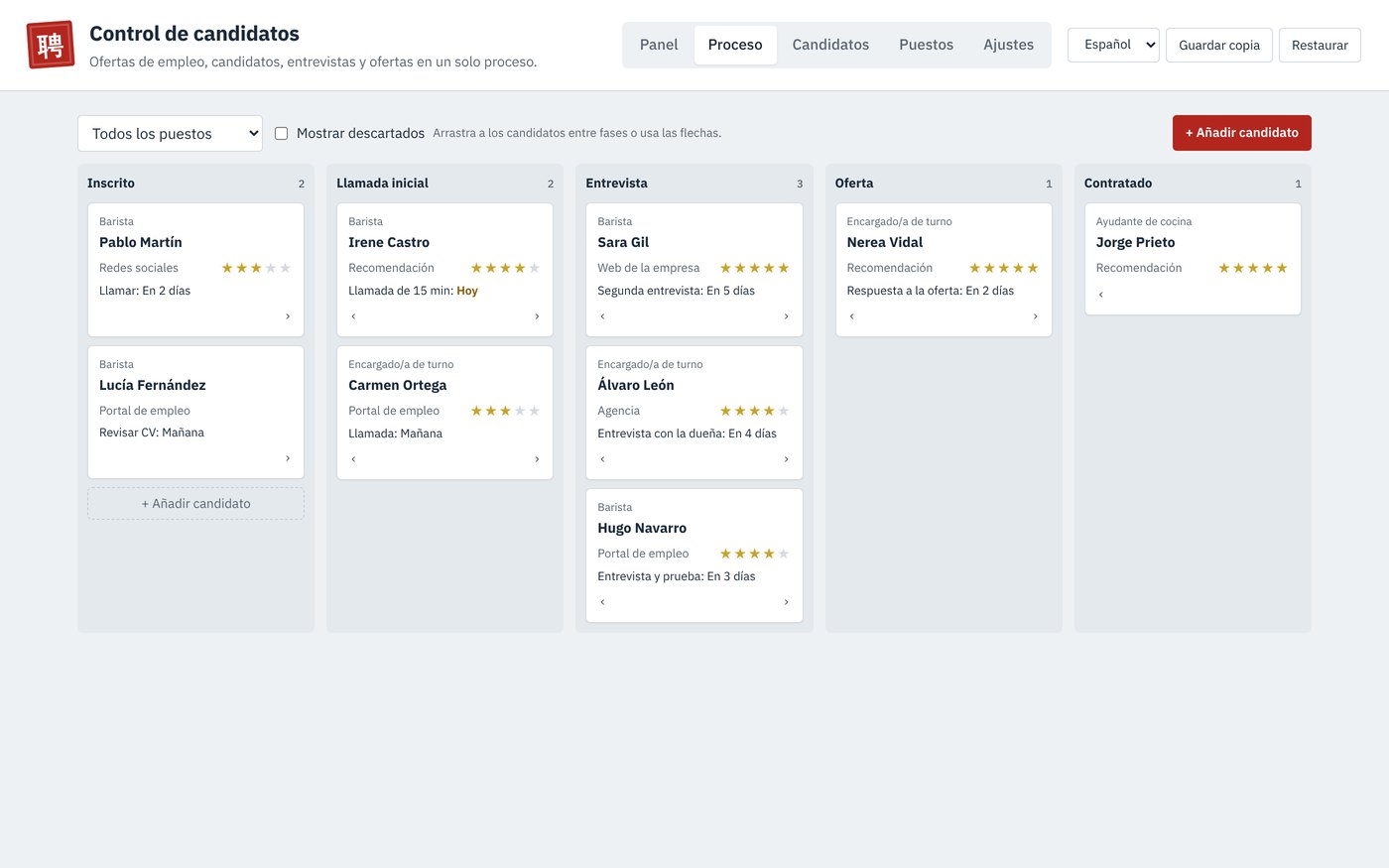Screen dimensions: 1389x868
Task: Advance Lucía Fernández using right arrow
Action: 288,458
